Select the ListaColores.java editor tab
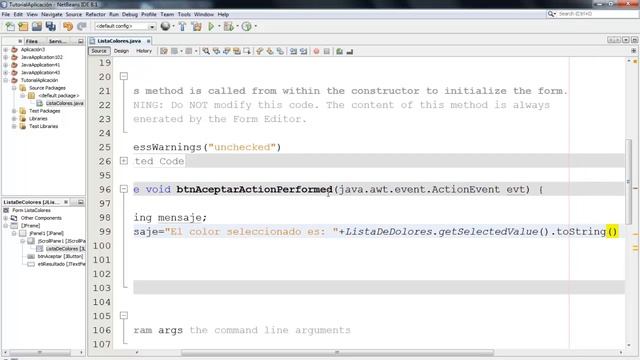Viewport: 640px width, 360px height. [x=119, y=41]
